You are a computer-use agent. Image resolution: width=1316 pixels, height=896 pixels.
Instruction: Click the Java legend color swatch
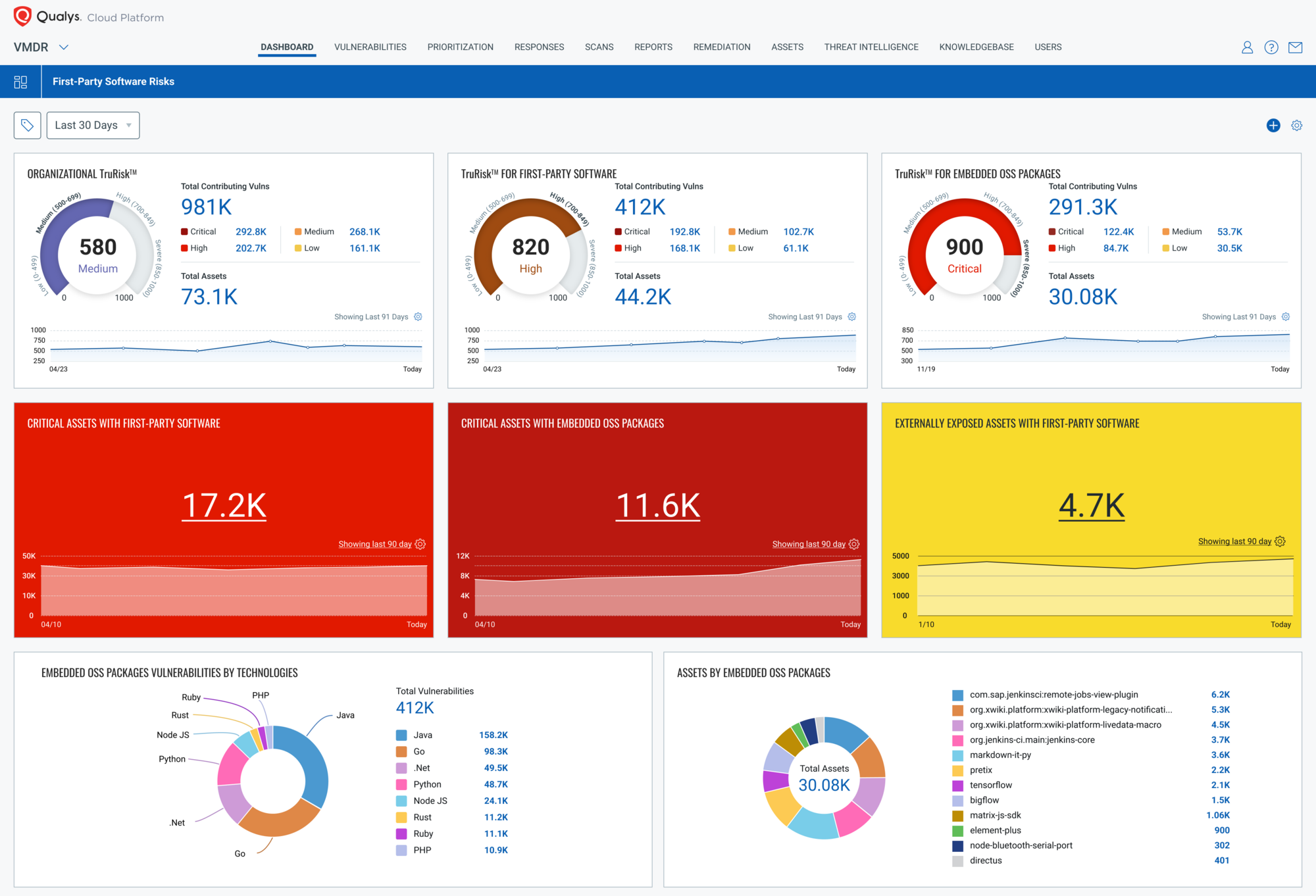[x=401, y=735]
